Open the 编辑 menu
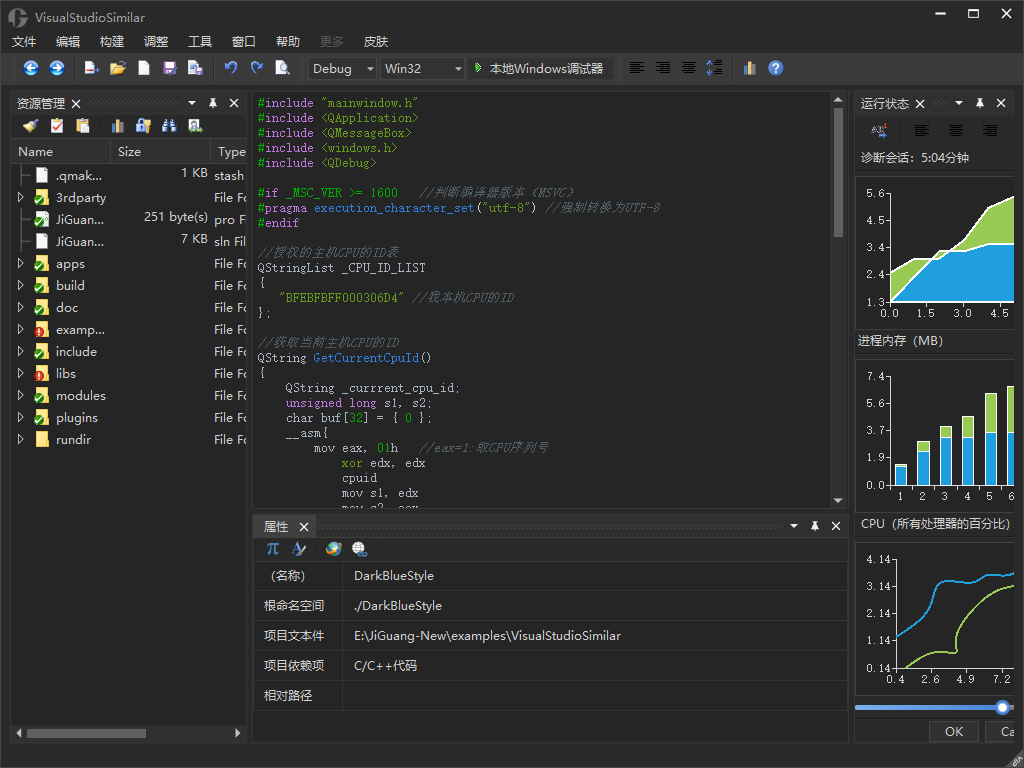The width and height of the screenshot is (1024, 768). tap(68, 42)
